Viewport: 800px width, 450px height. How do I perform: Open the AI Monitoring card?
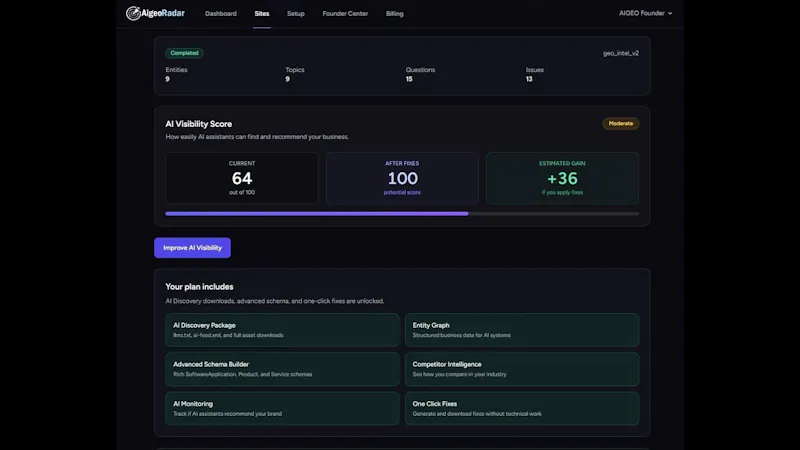click(282, 408)
